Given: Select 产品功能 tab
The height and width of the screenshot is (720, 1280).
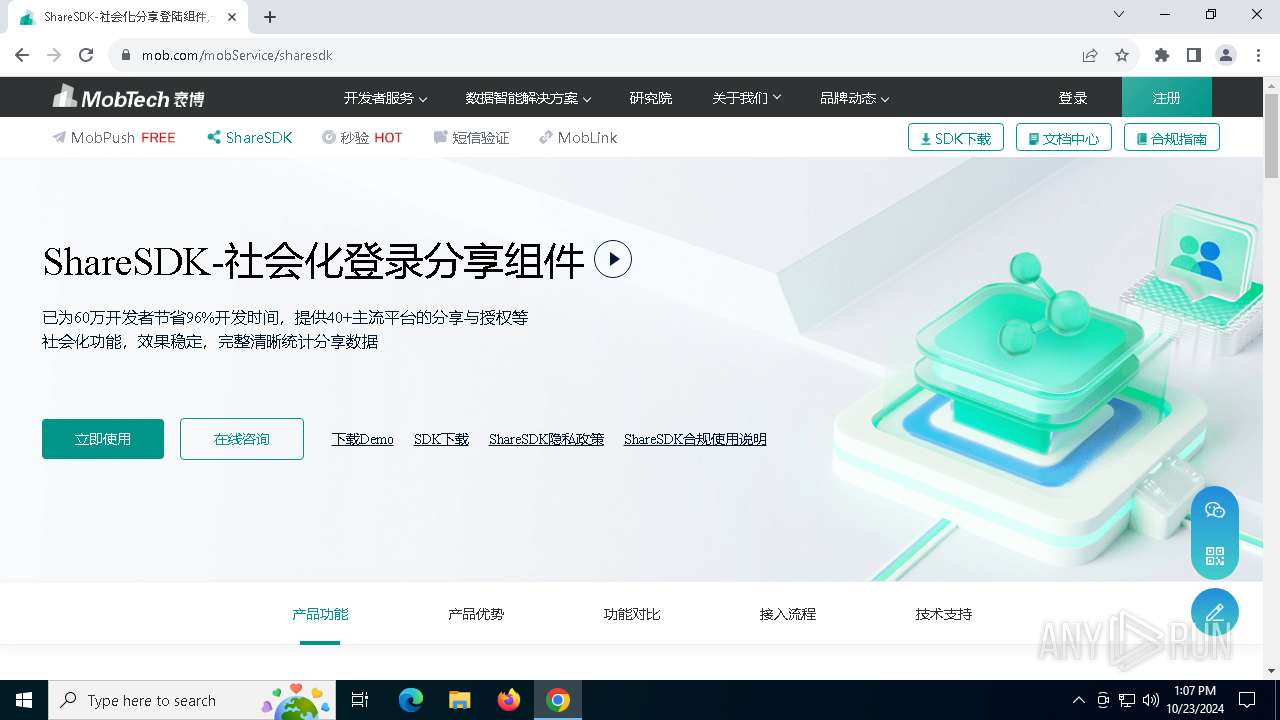Looking at the screenshot, I should click(x=320, y=614).
